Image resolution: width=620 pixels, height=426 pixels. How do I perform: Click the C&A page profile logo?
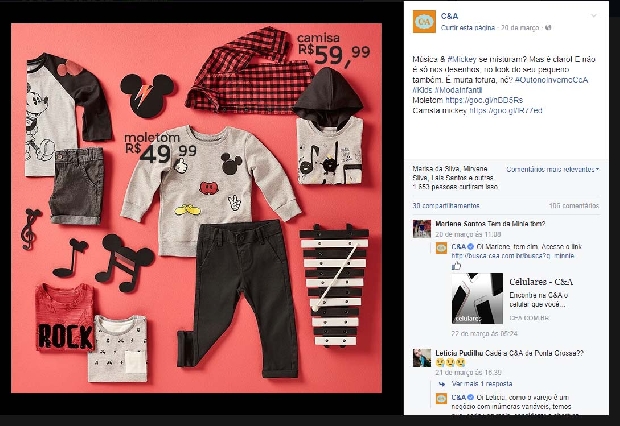point(424,21)
